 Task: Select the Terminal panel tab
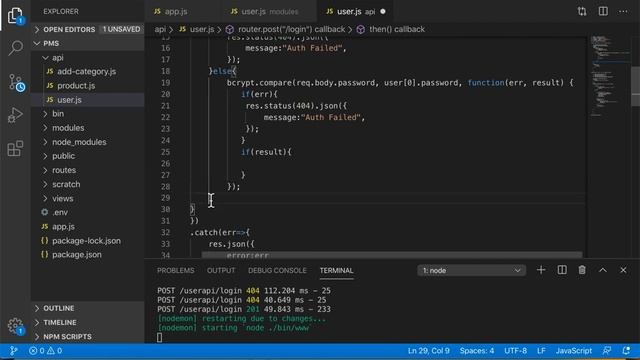pyautogui.click(x=336, y=271)
